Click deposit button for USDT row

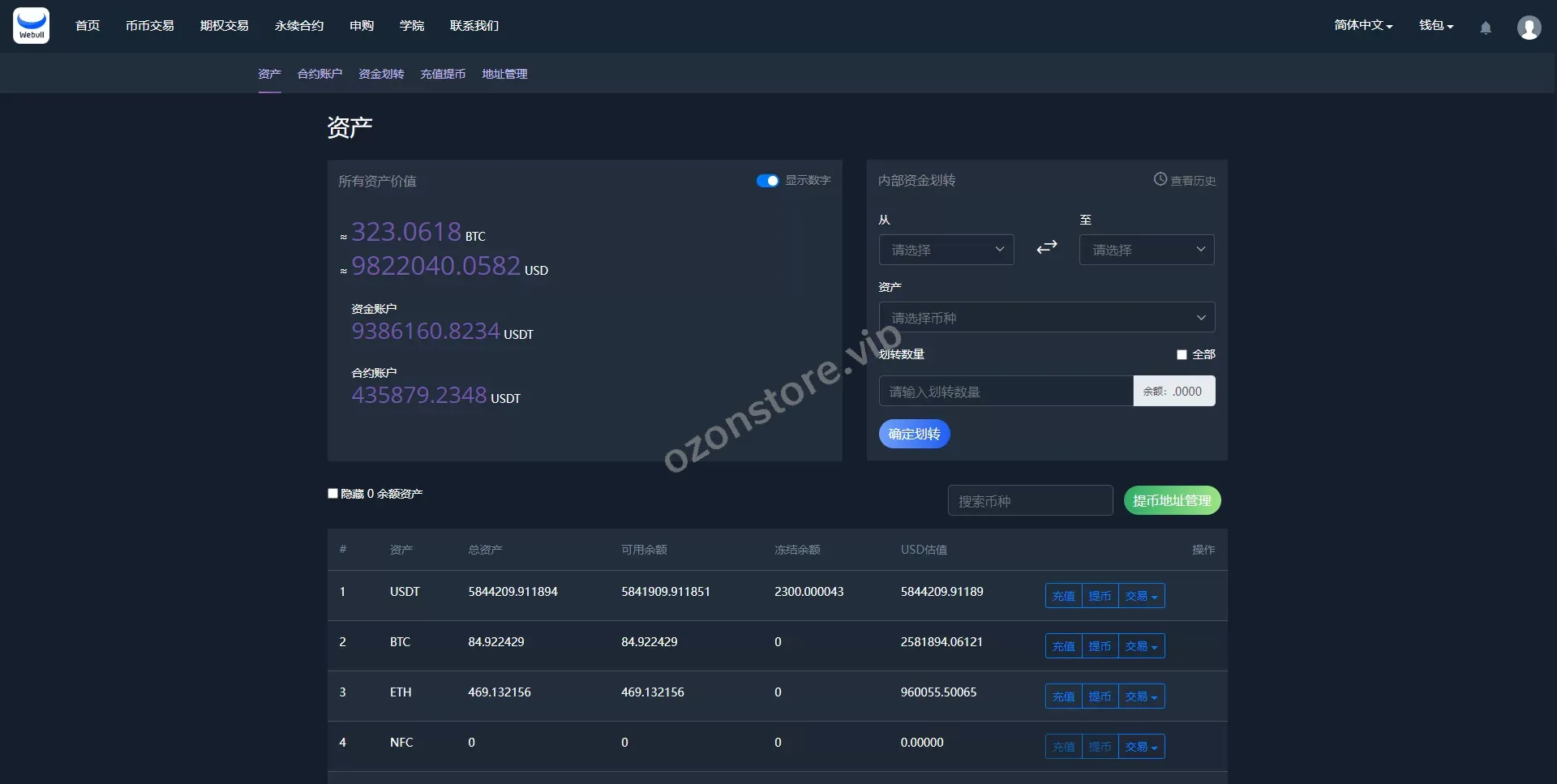1063,596
